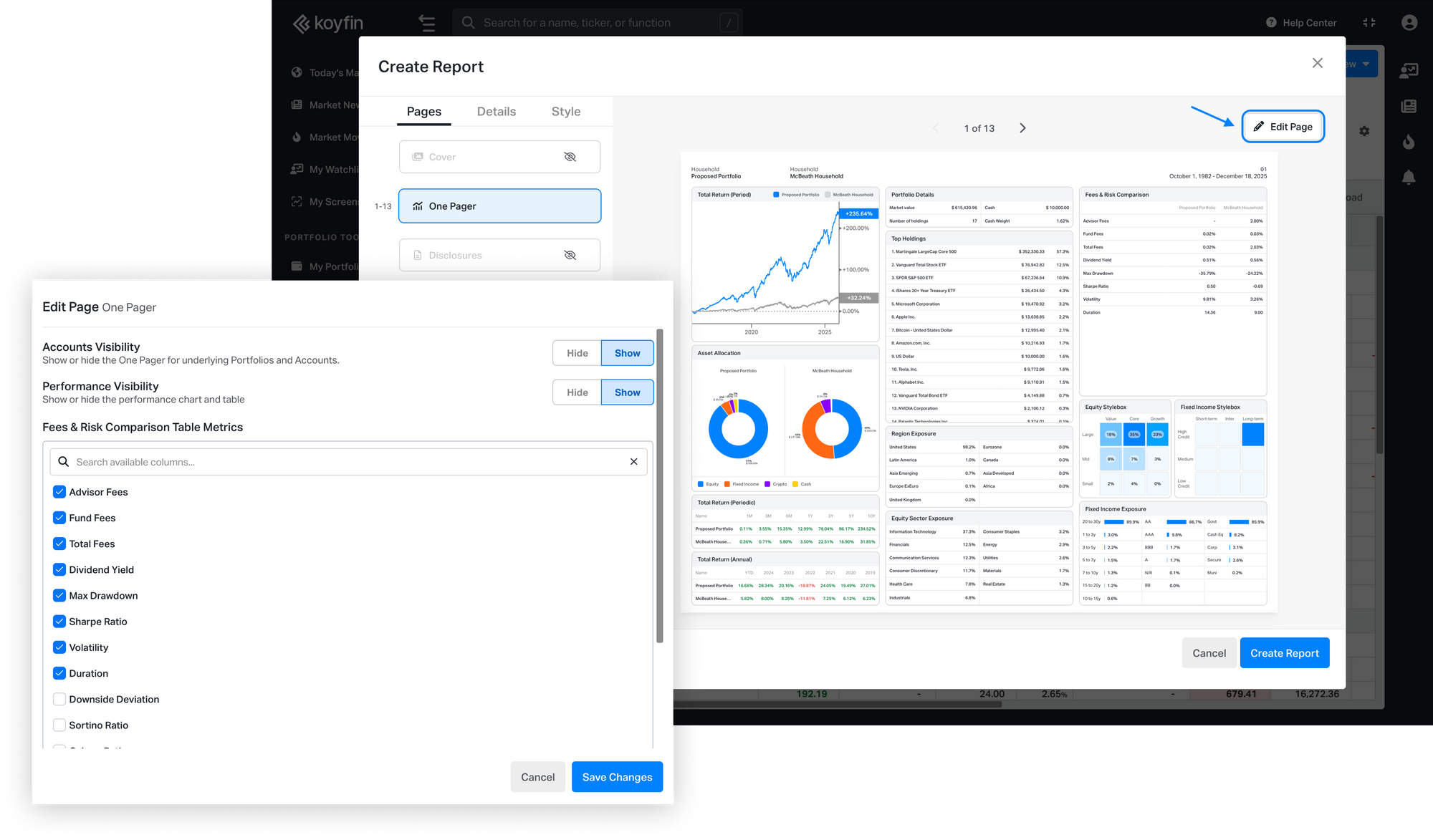Open the flame market movers icon on right rail
Viewport: 1433px width, 840px height.
pos(1408,141)
